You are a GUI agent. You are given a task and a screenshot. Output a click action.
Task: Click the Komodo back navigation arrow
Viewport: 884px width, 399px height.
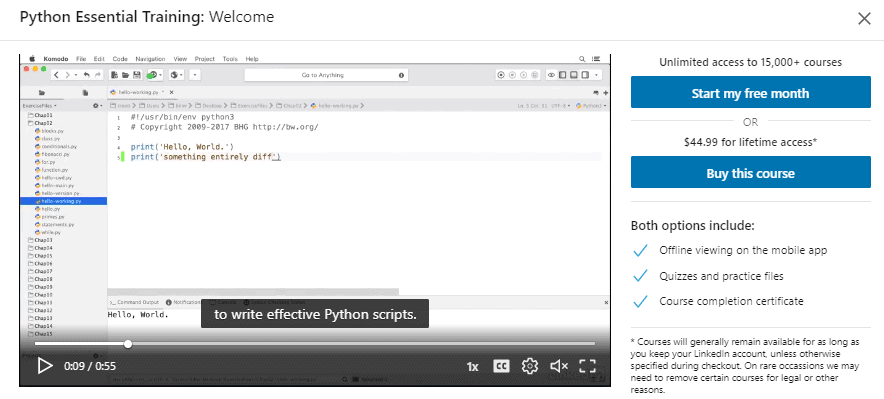click(57, 75)
